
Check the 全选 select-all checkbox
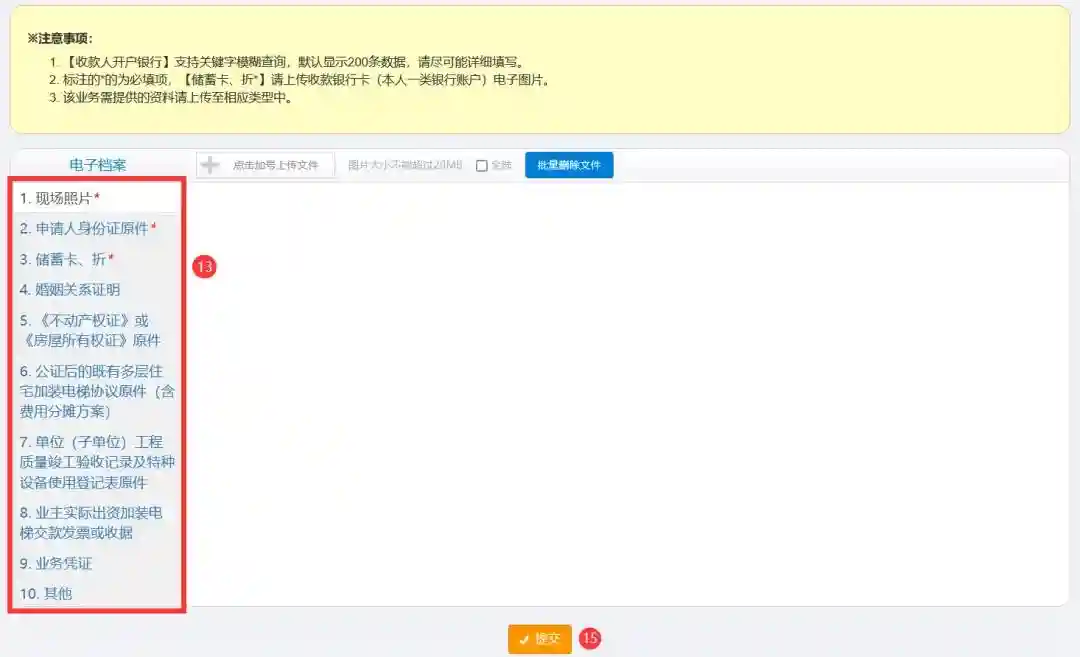click(482, 166)
